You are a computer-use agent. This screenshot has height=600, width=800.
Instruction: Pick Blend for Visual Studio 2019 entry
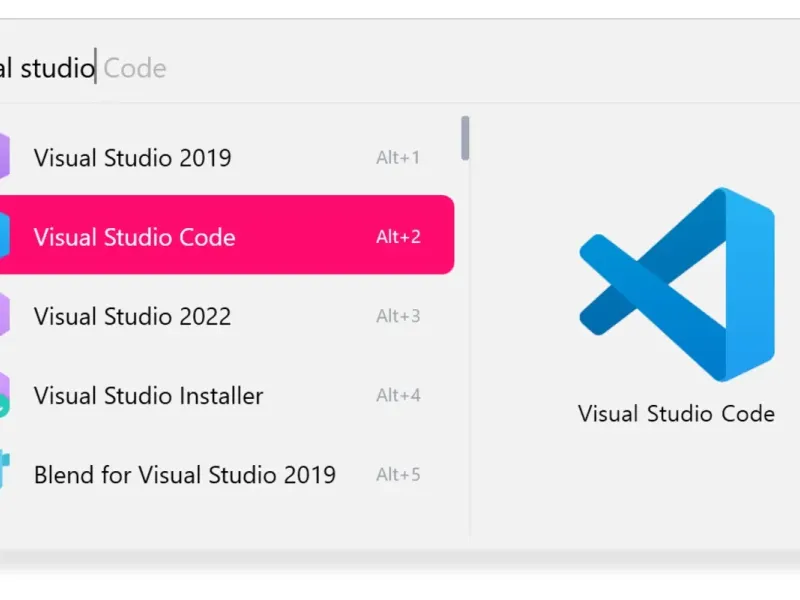point(185,474)
